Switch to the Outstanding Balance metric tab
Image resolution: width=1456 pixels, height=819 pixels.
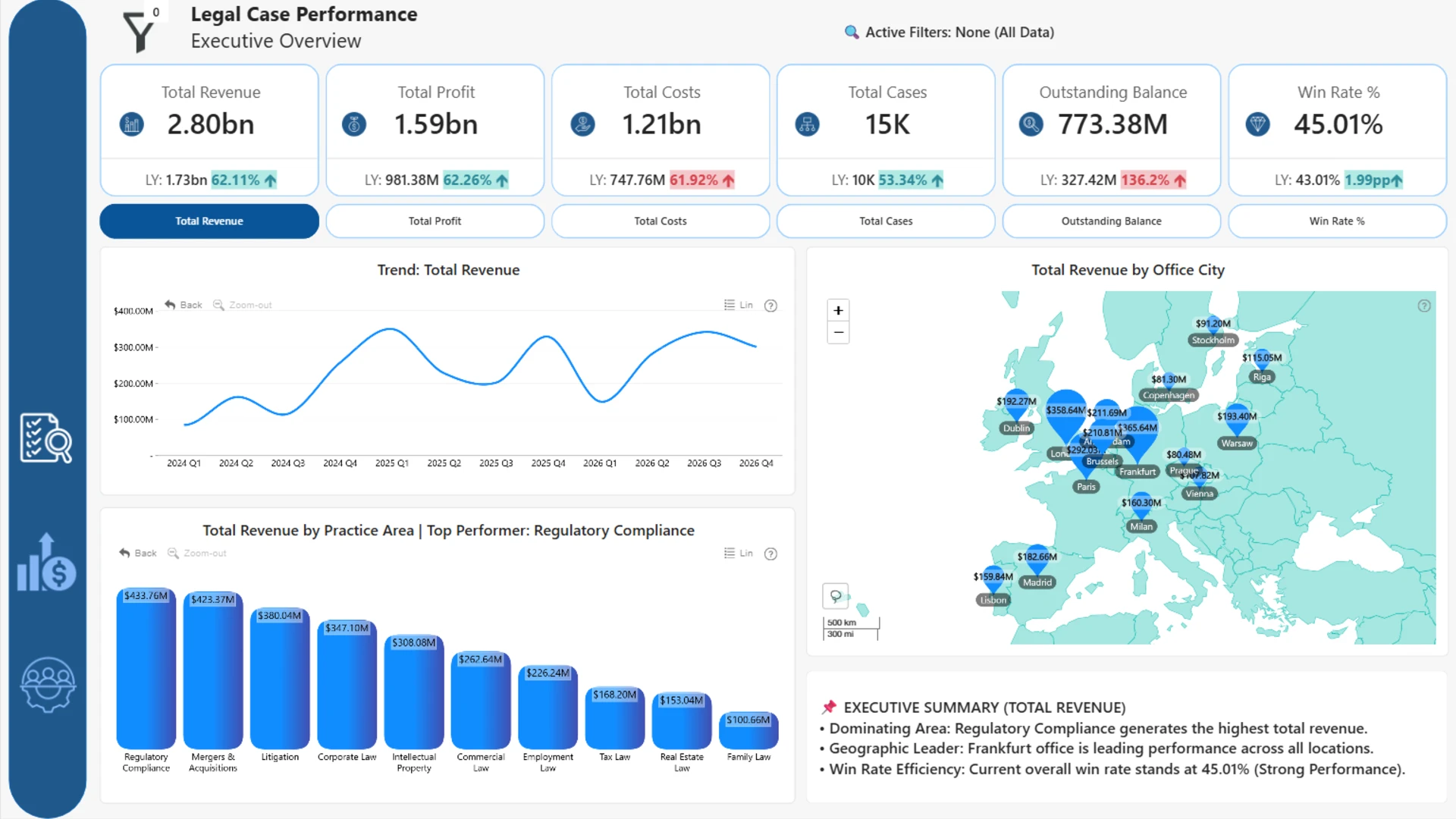(x=1111, y=221)
